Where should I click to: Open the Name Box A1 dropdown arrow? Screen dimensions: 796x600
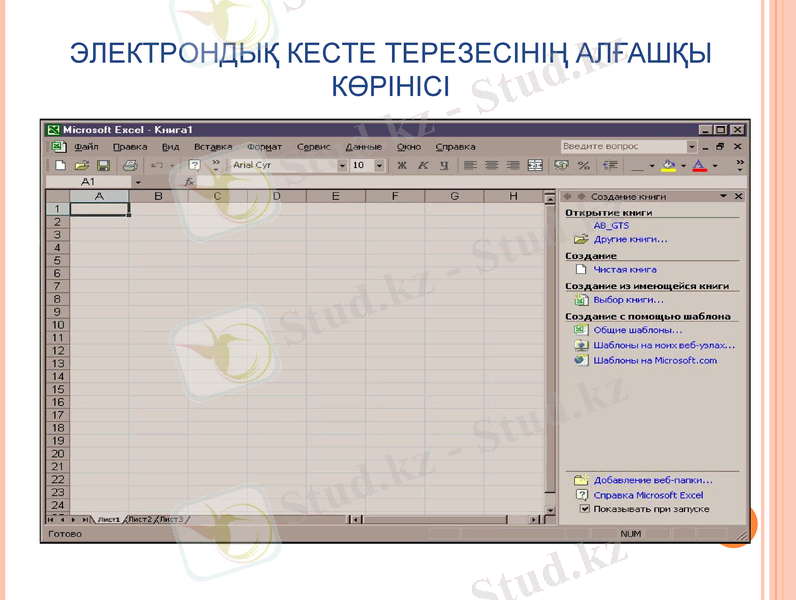[x=138, y=182]
